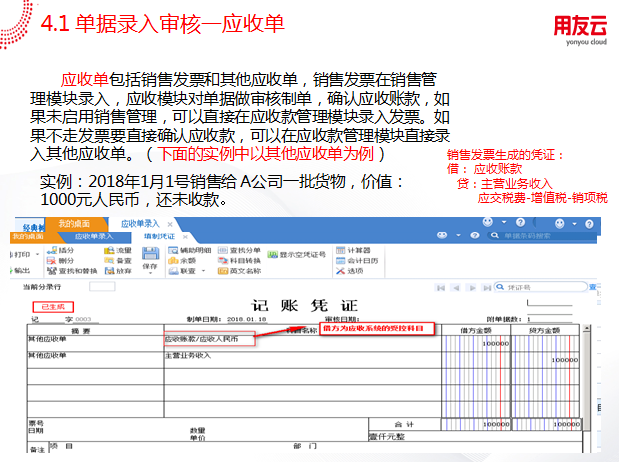619x462 pixels.
Task: Open 查找和替换 find and replace
Action: click(x=72, y=271)
